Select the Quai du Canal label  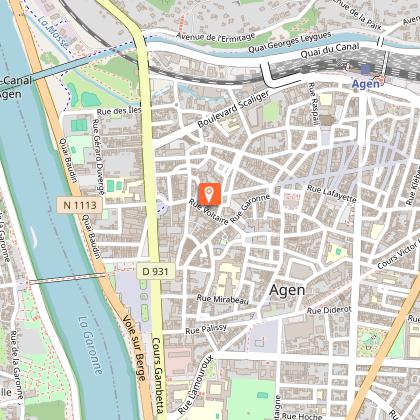click(330, 50)
